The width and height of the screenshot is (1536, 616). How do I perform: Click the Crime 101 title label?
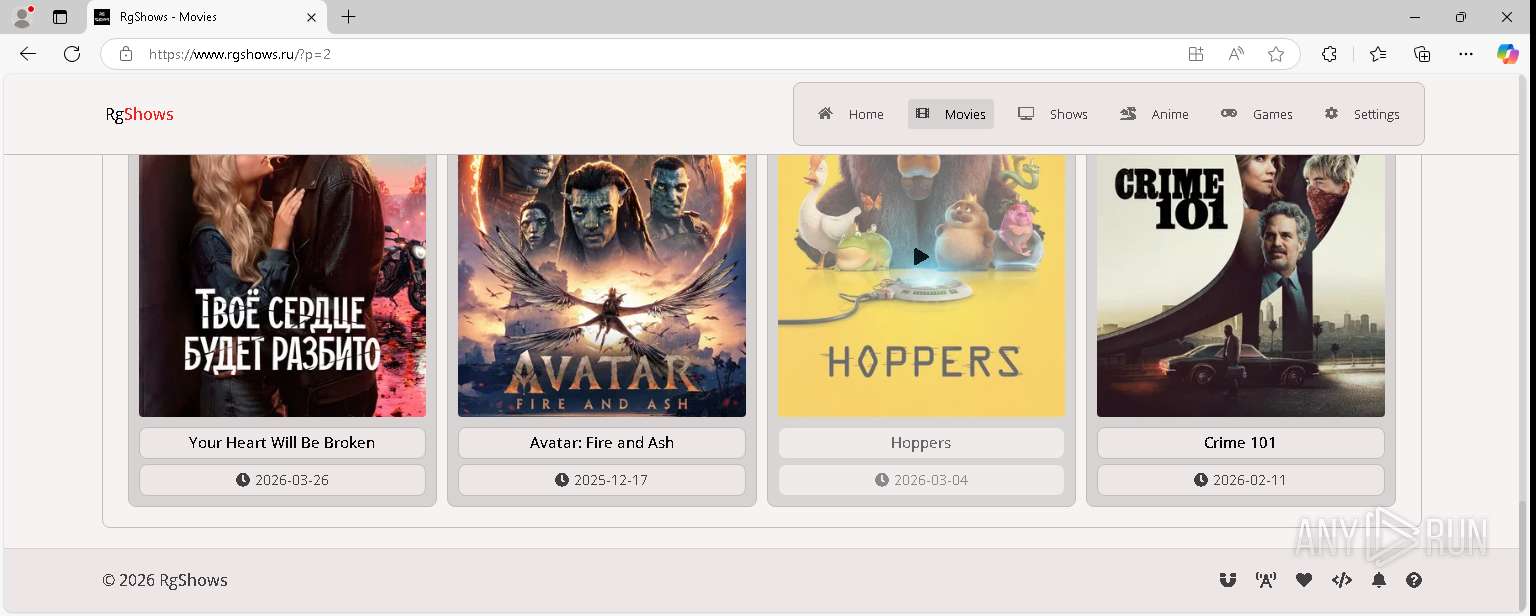(x=1241, y=443)
